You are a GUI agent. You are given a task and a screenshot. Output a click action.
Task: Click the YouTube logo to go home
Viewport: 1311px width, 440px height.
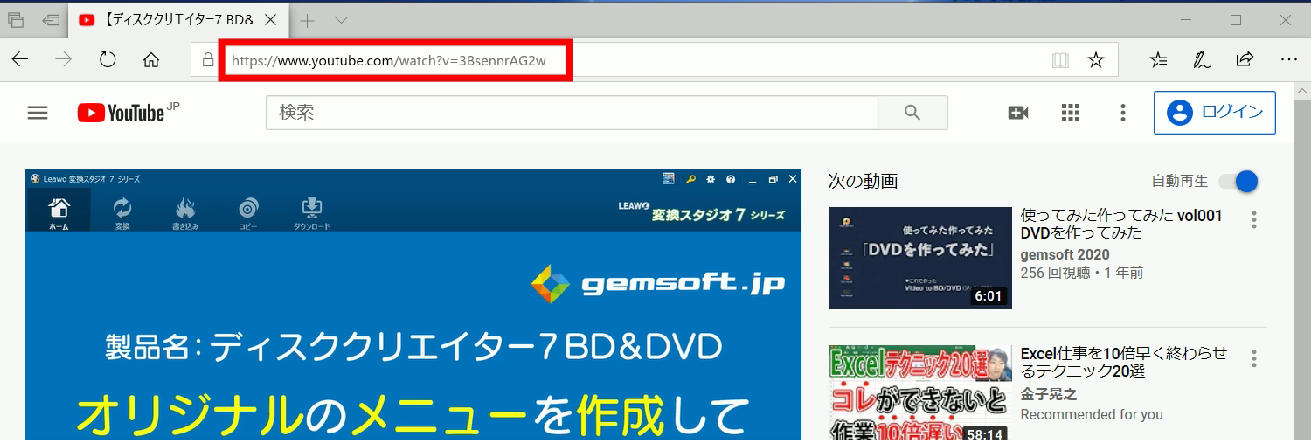(x=121, y=113)
